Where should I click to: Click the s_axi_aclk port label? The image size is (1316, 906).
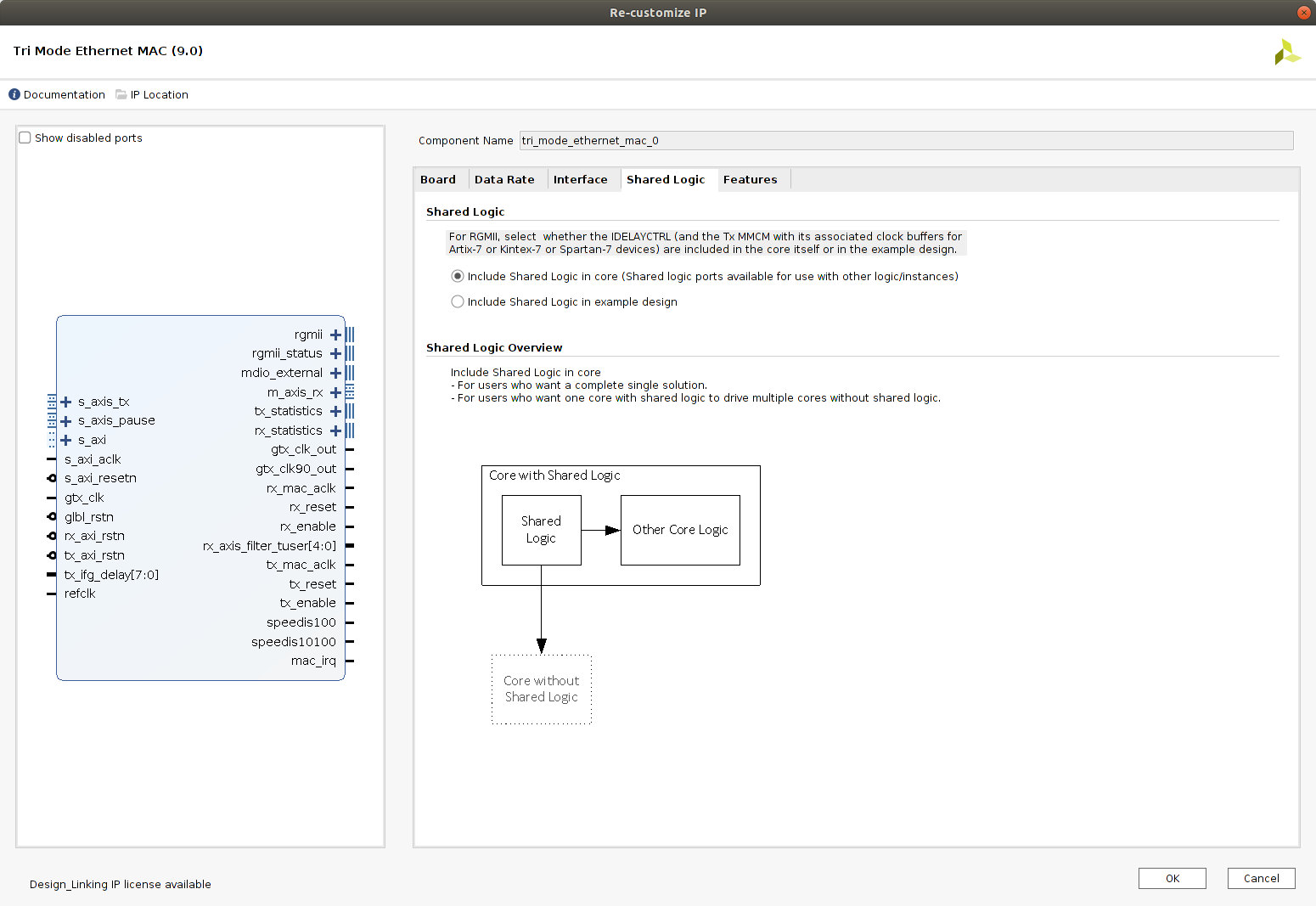93,459
